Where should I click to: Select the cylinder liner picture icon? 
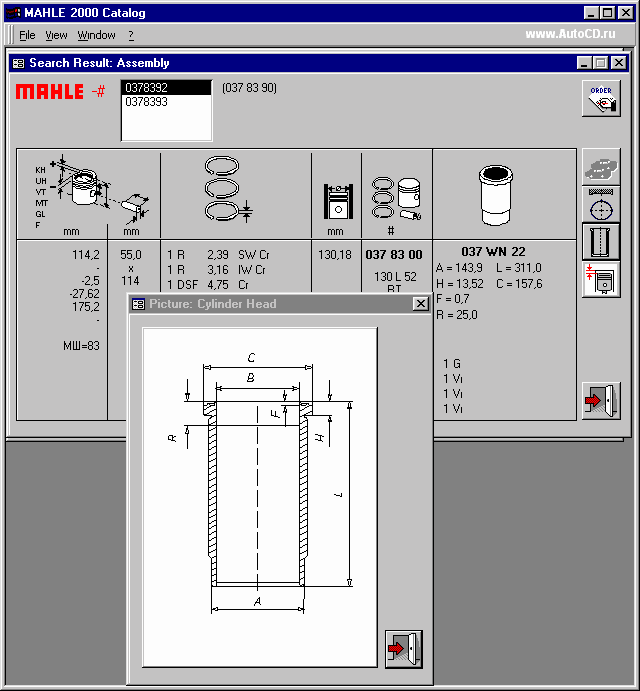click(601, 242)
